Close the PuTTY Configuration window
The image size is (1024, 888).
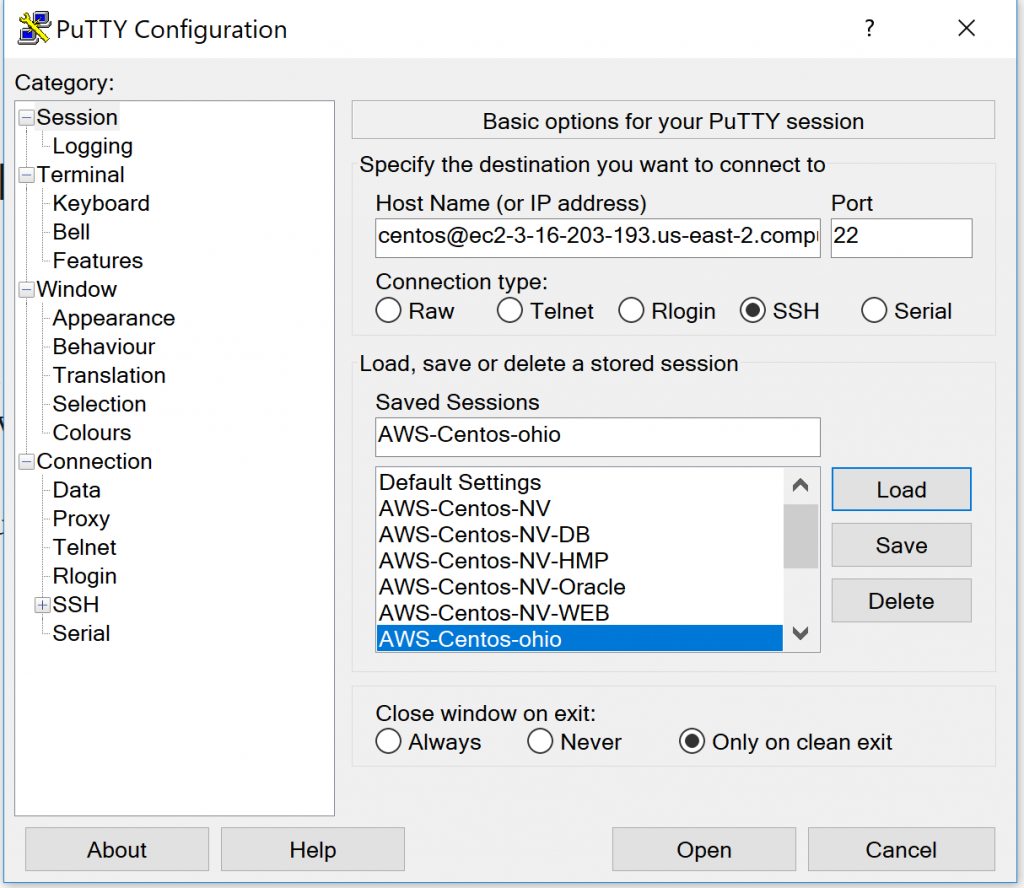(x=967, y=28)
